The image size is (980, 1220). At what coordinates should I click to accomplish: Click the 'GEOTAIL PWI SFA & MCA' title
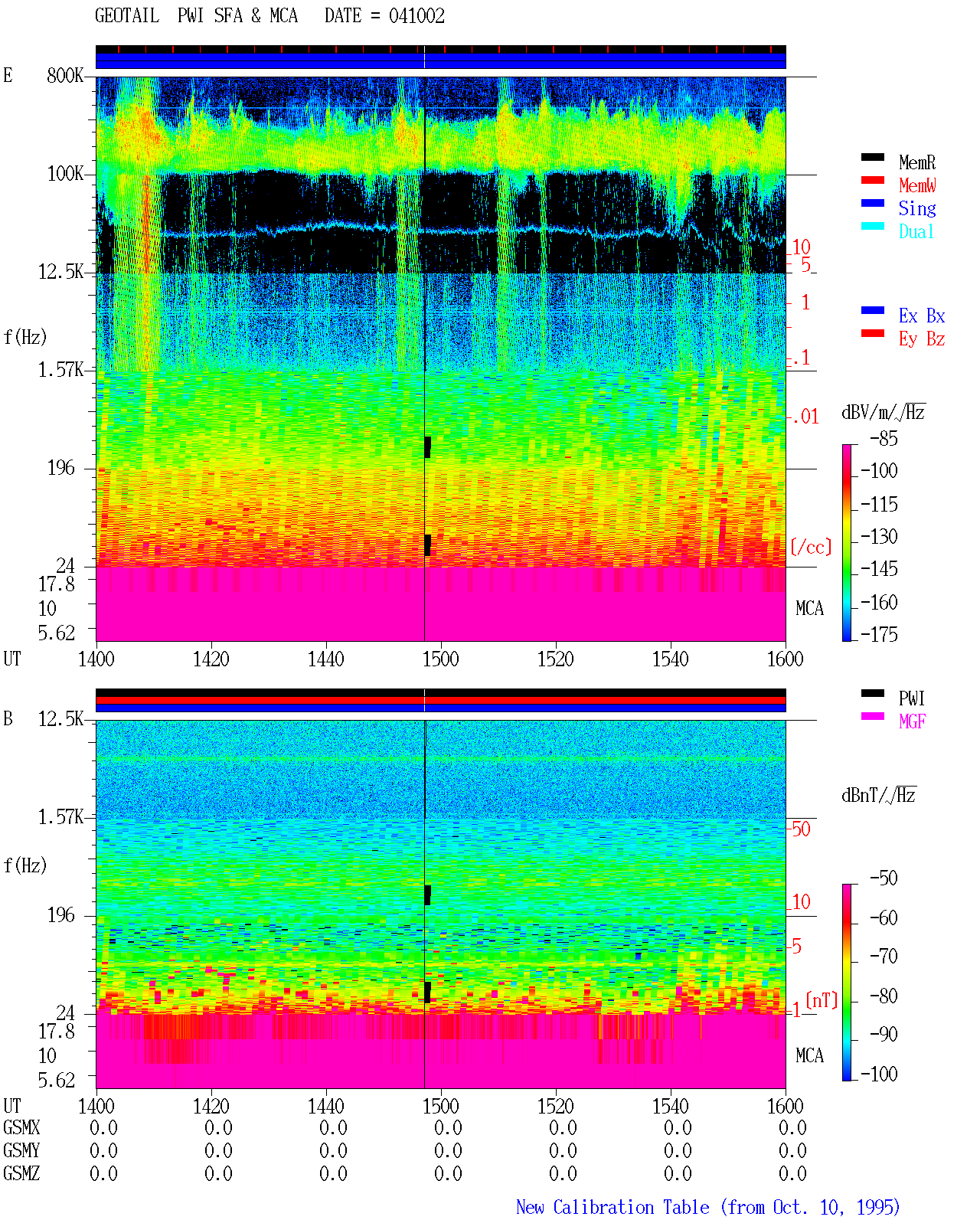(196, 16)
